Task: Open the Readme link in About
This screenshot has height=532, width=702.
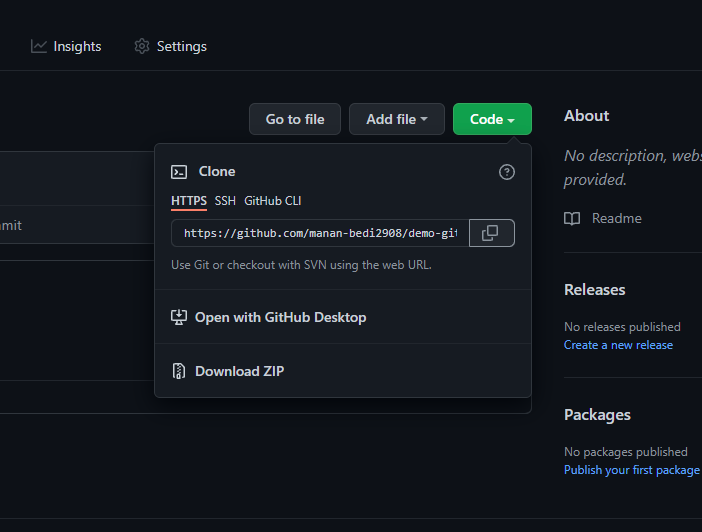Action: (616, 218)
